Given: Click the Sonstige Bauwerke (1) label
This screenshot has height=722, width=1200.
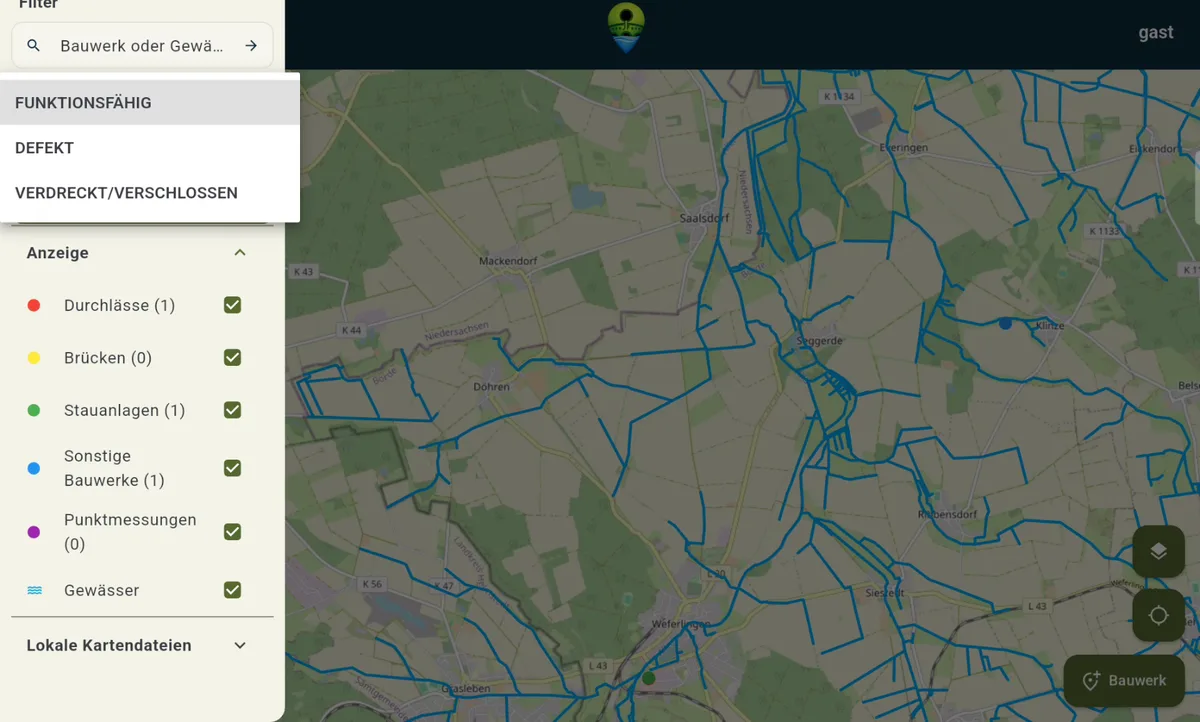Looking at the screenshot, I should [x=114, y=468].
